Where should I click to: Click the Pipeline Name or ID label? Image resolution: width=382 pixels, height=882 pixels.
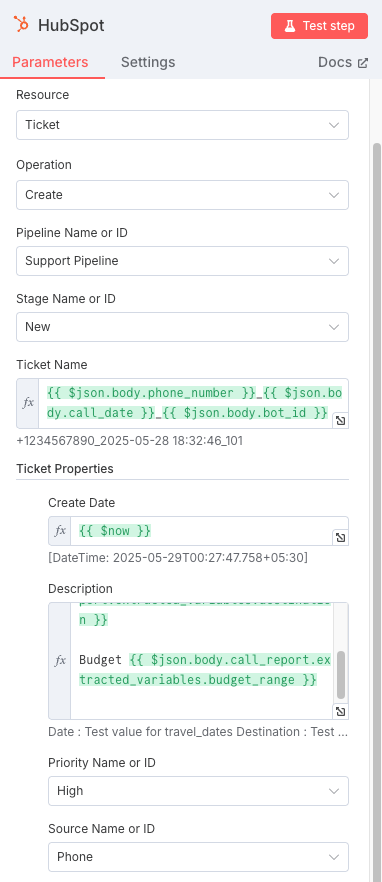point(72,232)
